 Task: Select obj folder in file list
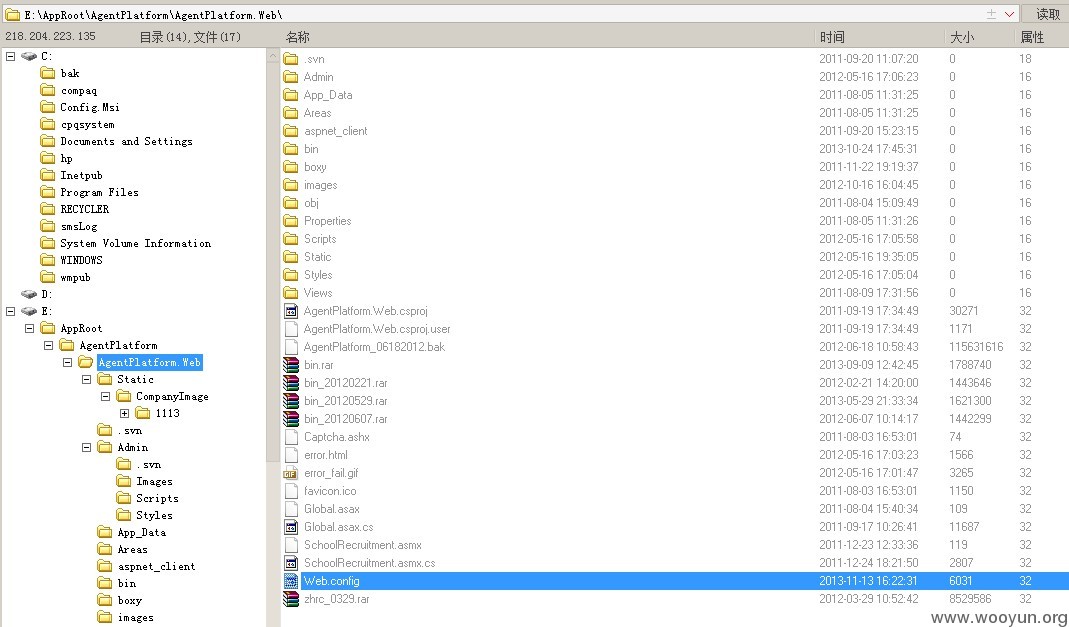point(311,203)
